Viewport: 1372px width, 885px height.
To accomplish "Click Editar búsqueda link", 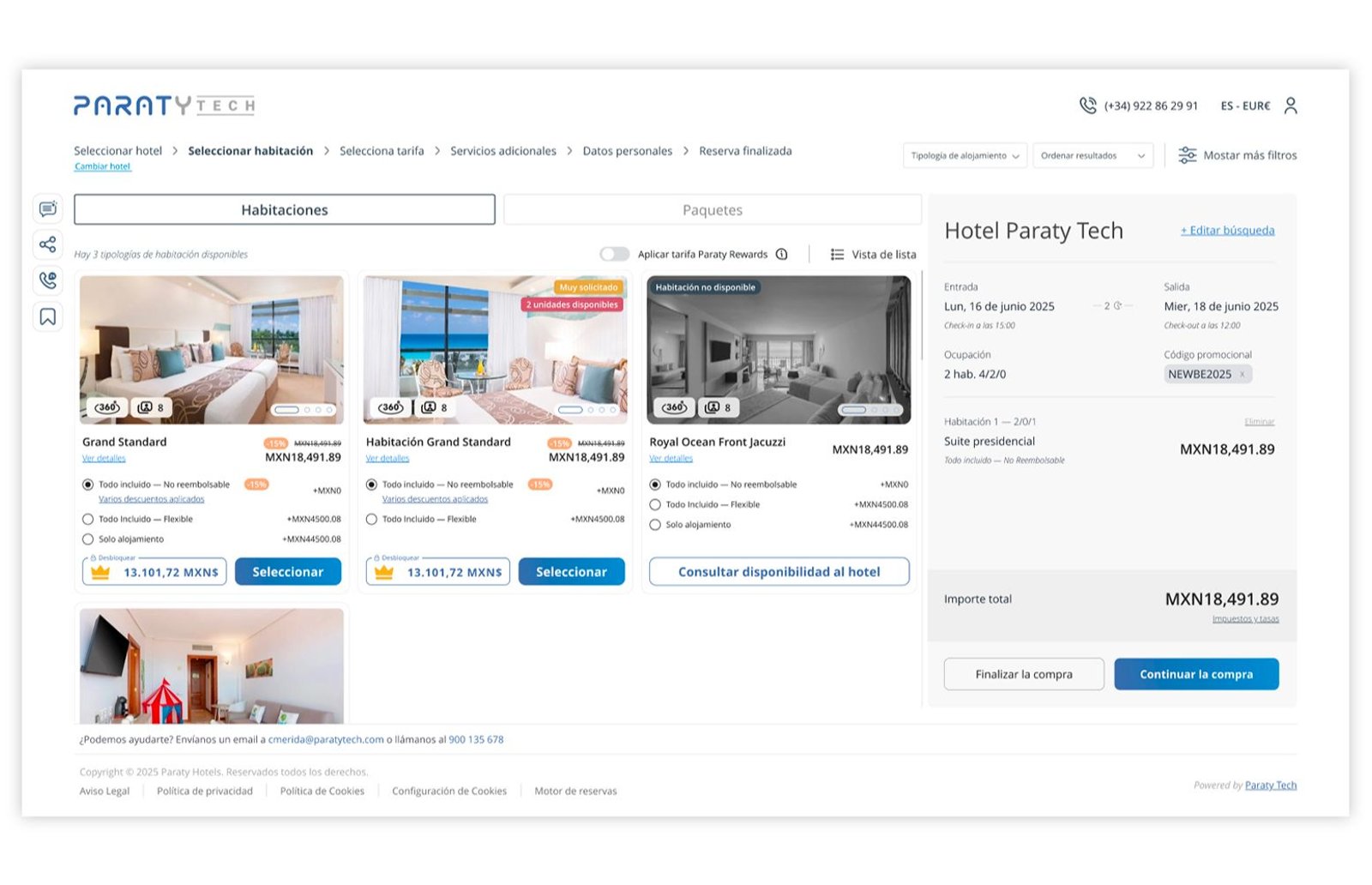I will coord(1227,230).
